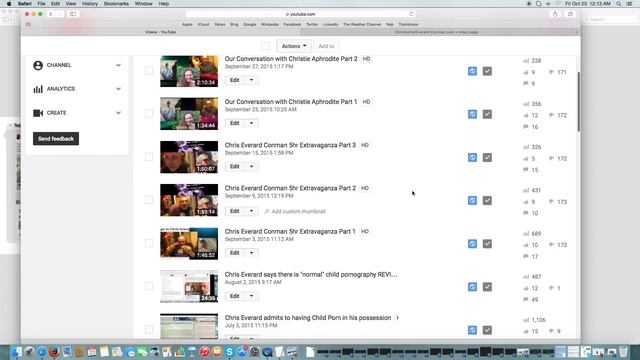Image resolution: width=640 pixels, height=360 pixels.
Task: Check the box for Extravaganza Part 1
Action: [x=149, y=243]
